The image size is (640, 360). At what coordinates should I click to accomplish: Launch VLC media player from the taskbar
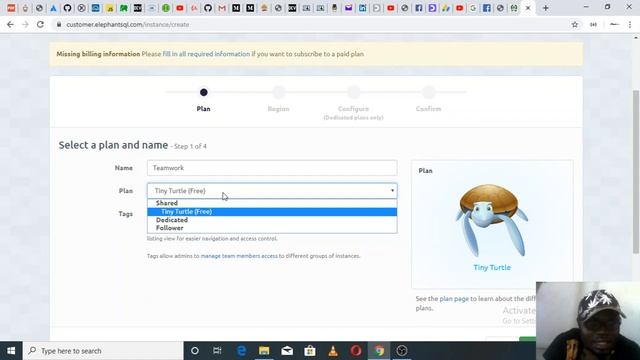click(333, 351)
